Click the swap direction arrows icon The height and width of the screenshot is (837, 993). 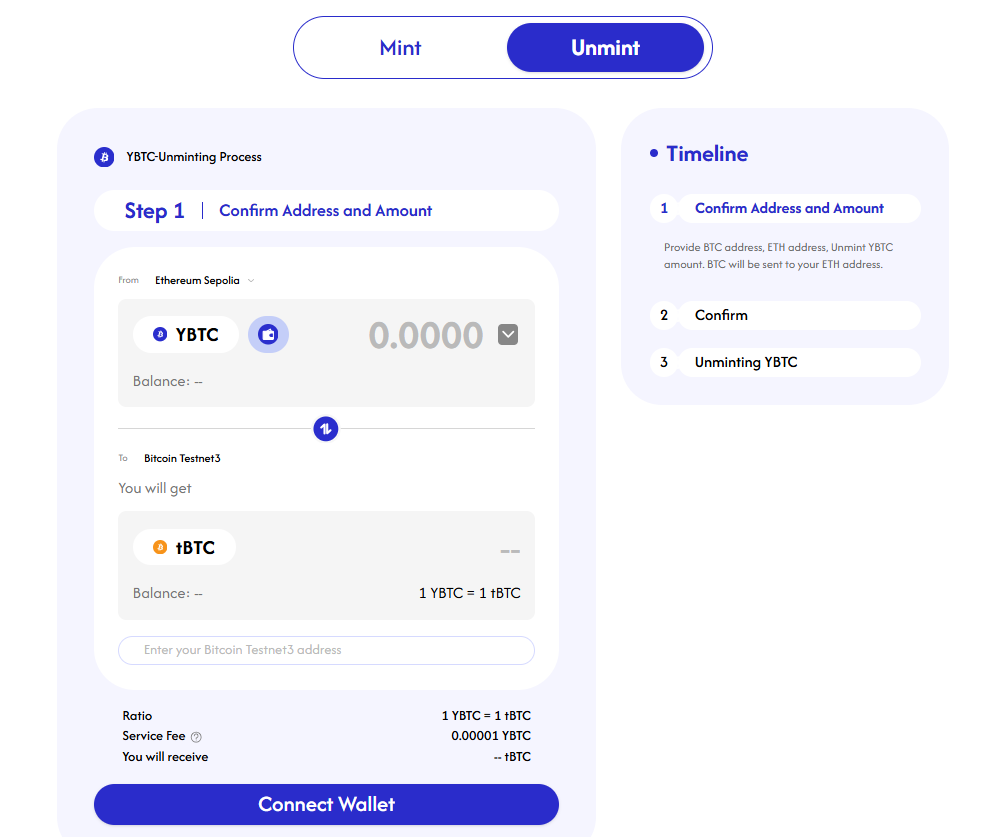click(325, 429)
